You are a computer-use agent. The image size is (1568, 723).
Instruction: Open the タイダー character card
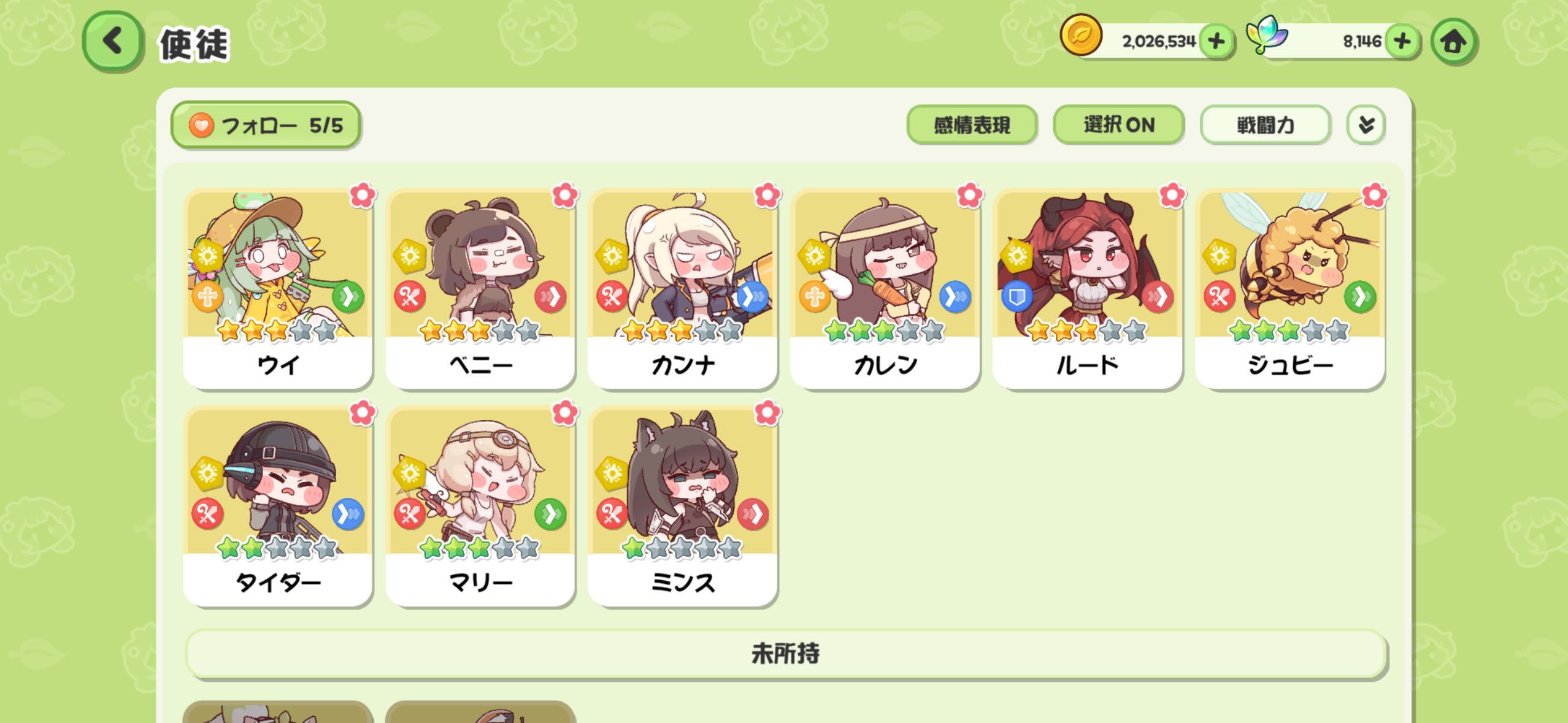278,506
